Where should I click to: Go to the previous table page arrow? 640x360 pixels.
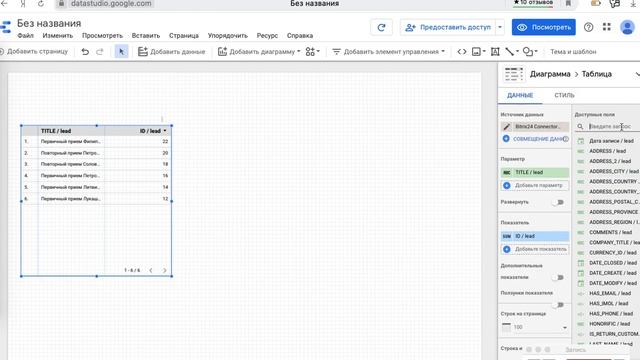(x=151, y=270)
